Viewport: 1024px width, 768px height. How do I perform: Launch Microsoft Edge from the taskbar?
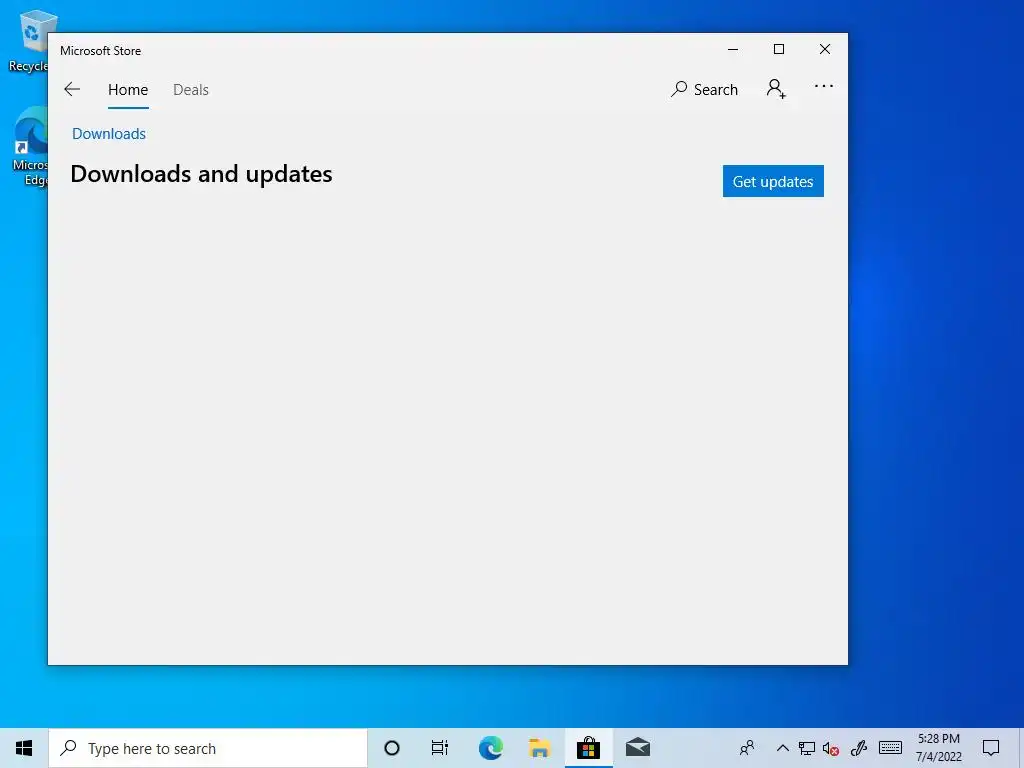click(490, 748)
